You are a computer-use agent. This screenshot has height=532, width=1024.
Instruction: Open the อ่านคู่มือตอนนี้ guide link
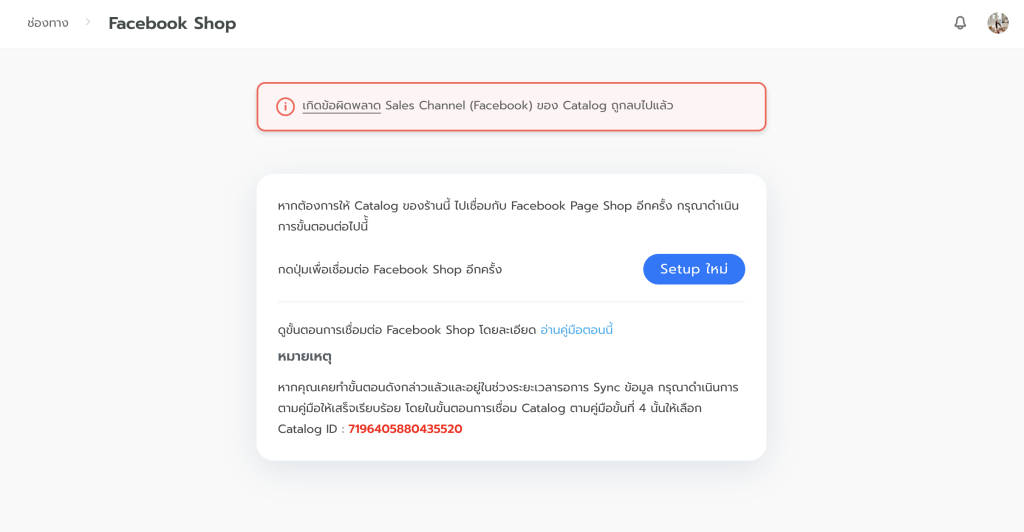pyautogui.click(x=576, y=330)
